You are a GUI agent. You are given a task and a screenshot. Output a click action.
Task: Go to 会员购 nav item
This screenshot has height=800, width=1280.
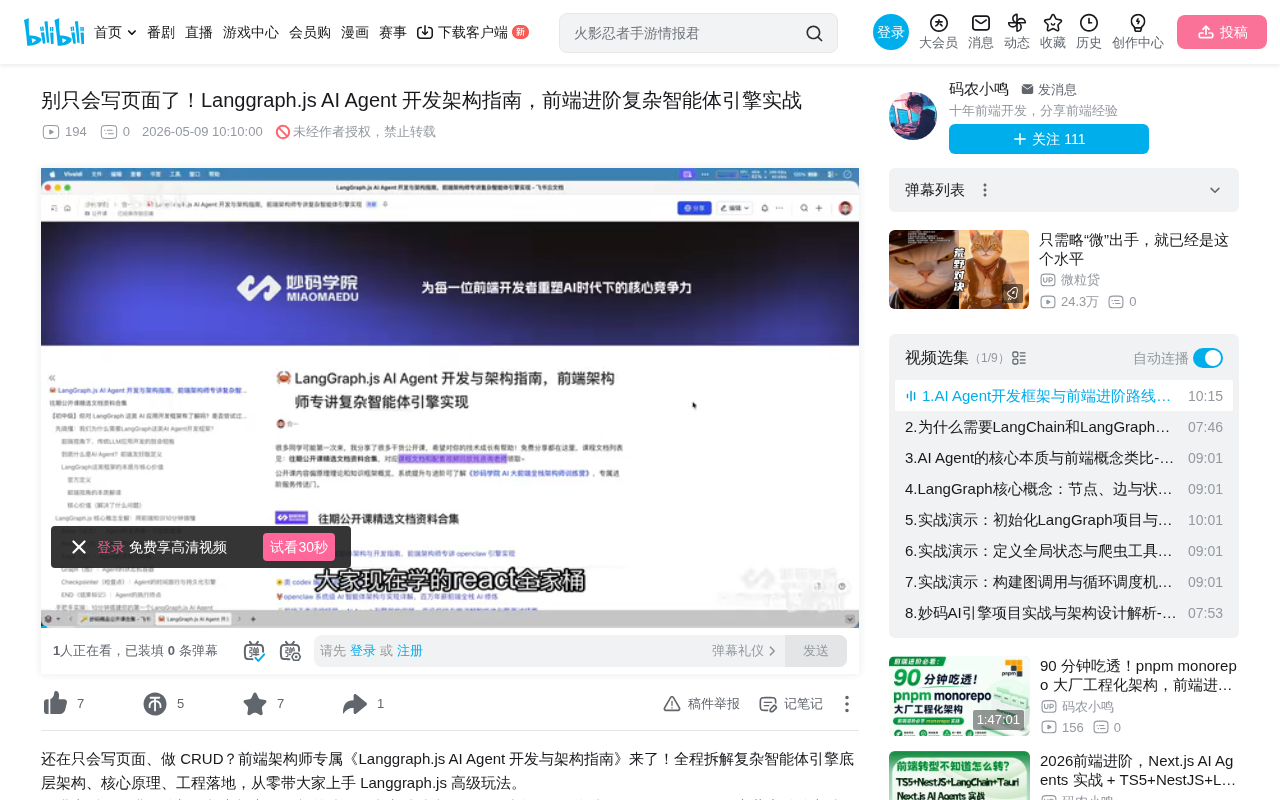[x=310, y=32]
